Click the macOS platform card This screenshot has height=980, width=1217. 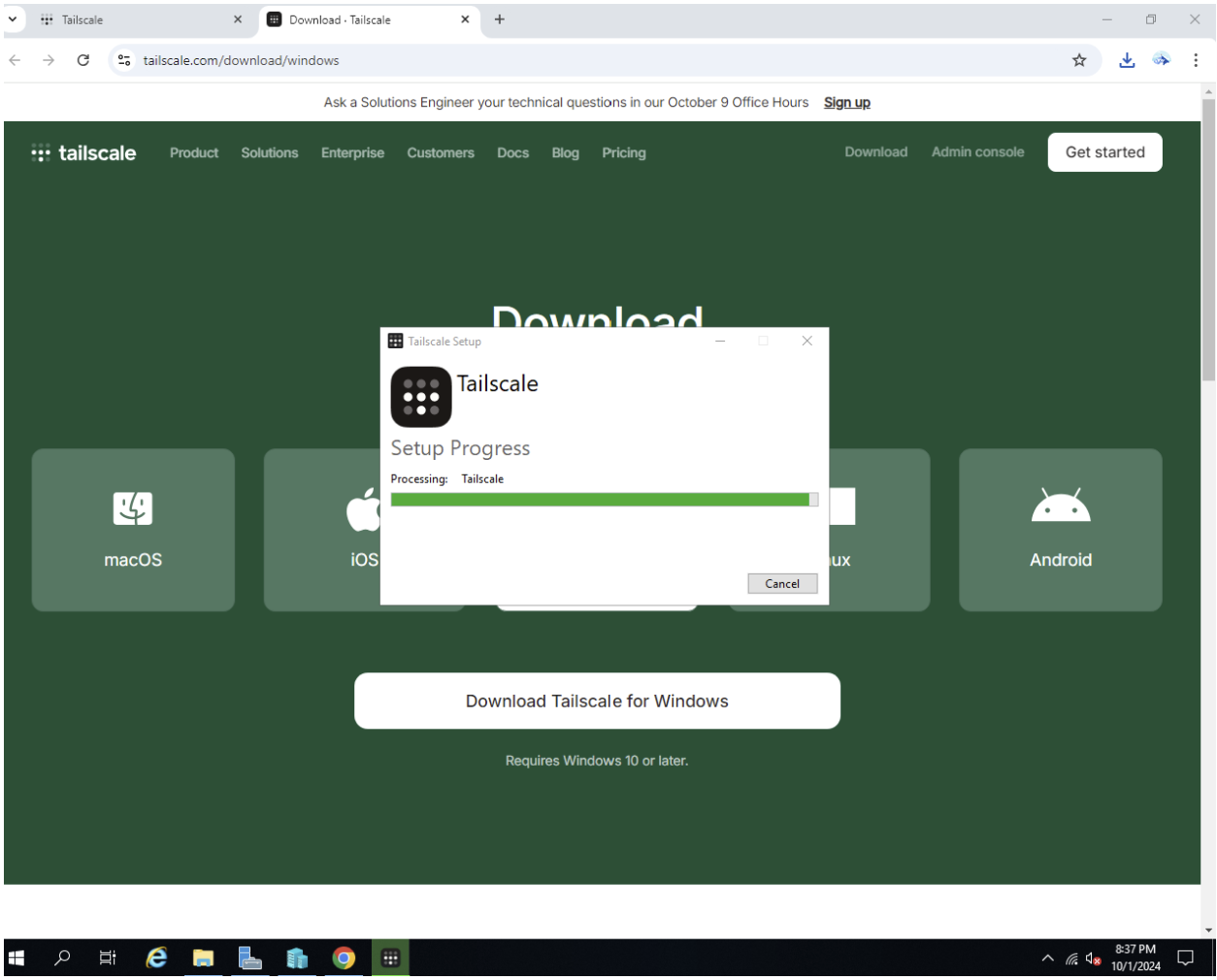[133, 530]
